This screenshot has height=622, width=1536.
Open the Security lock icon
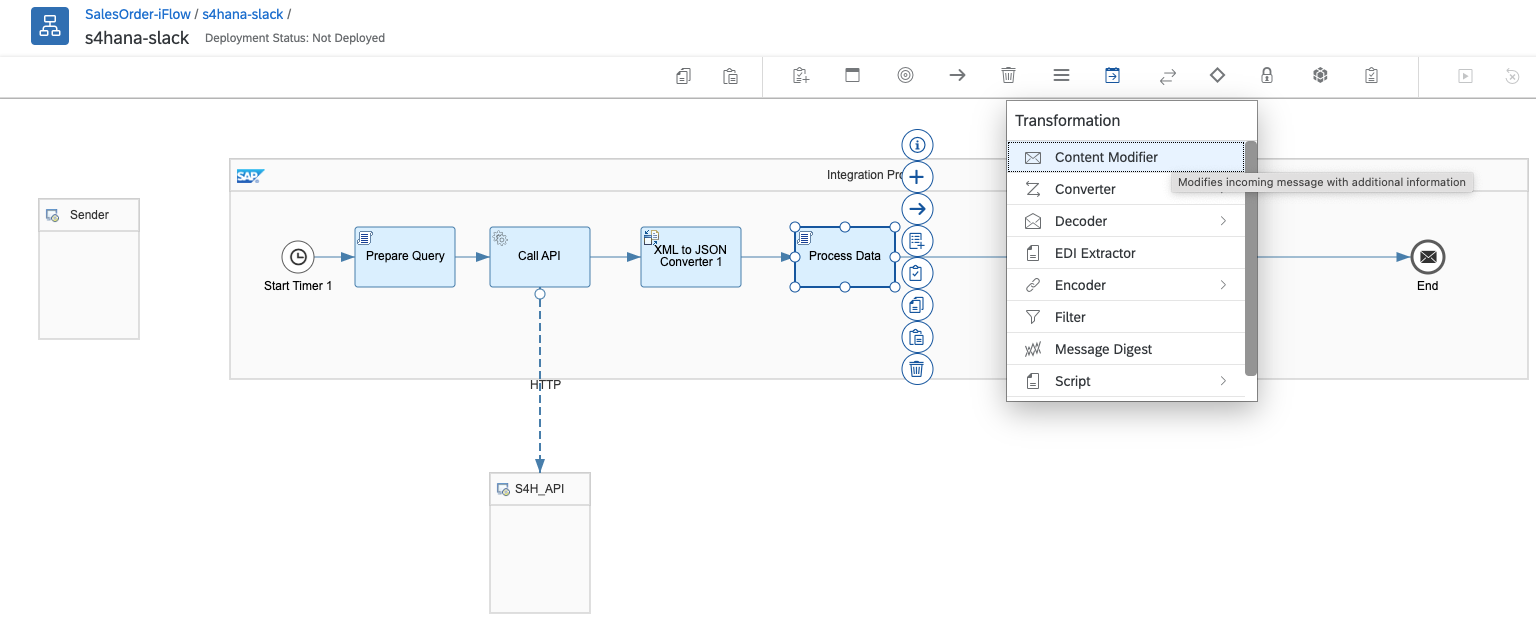pyautogui.click(x=1267, y=75)
